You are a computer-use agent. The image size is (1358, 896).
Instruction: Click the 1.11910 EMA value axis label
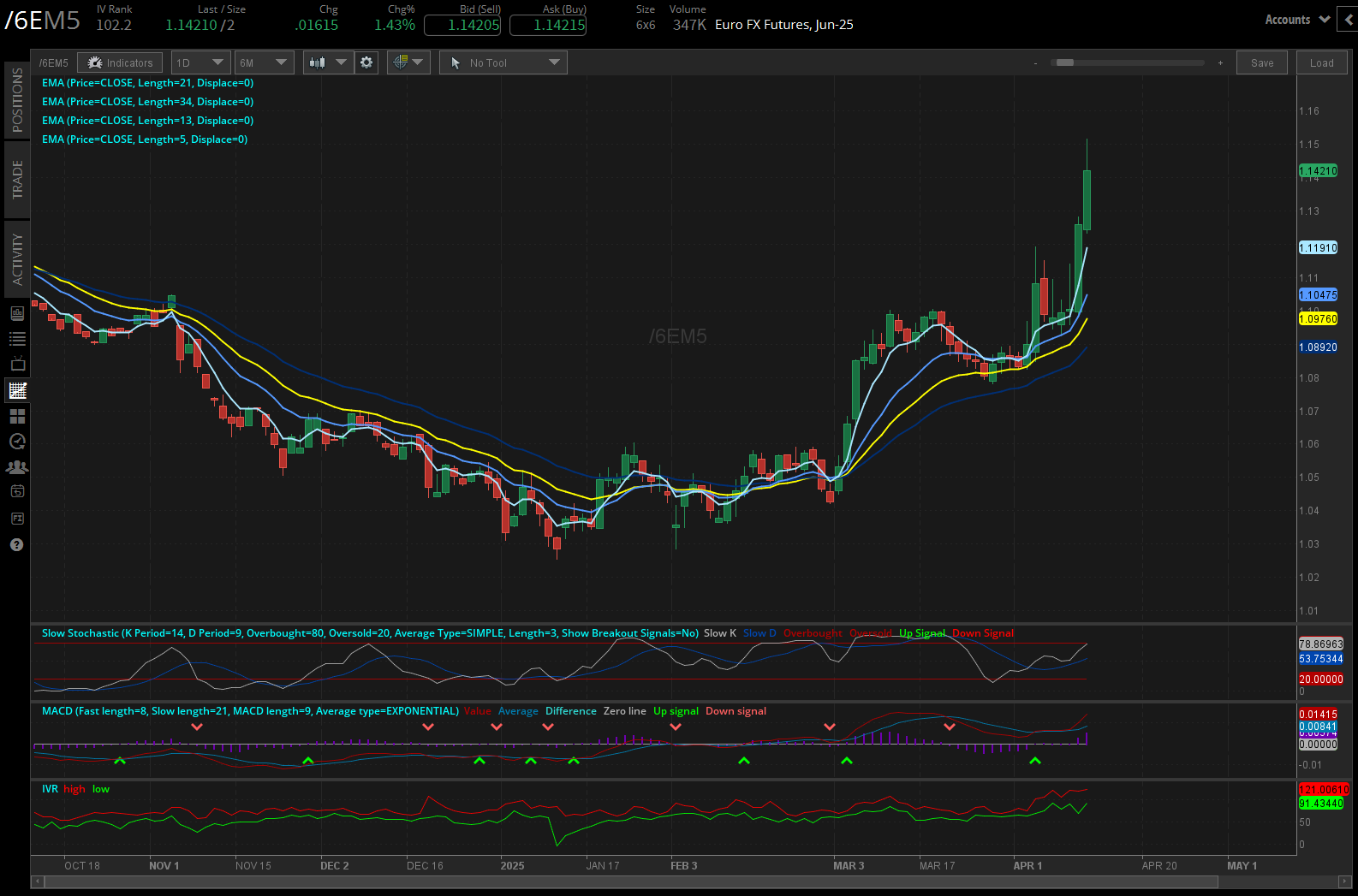coord(1318,248)
